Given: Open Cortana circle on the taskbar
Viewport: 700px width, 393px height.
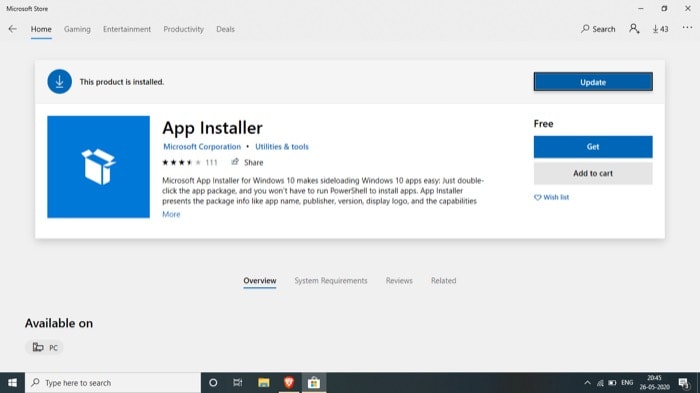Looking at the screenshot, I should pyautogui.click(x=213, y=383).
